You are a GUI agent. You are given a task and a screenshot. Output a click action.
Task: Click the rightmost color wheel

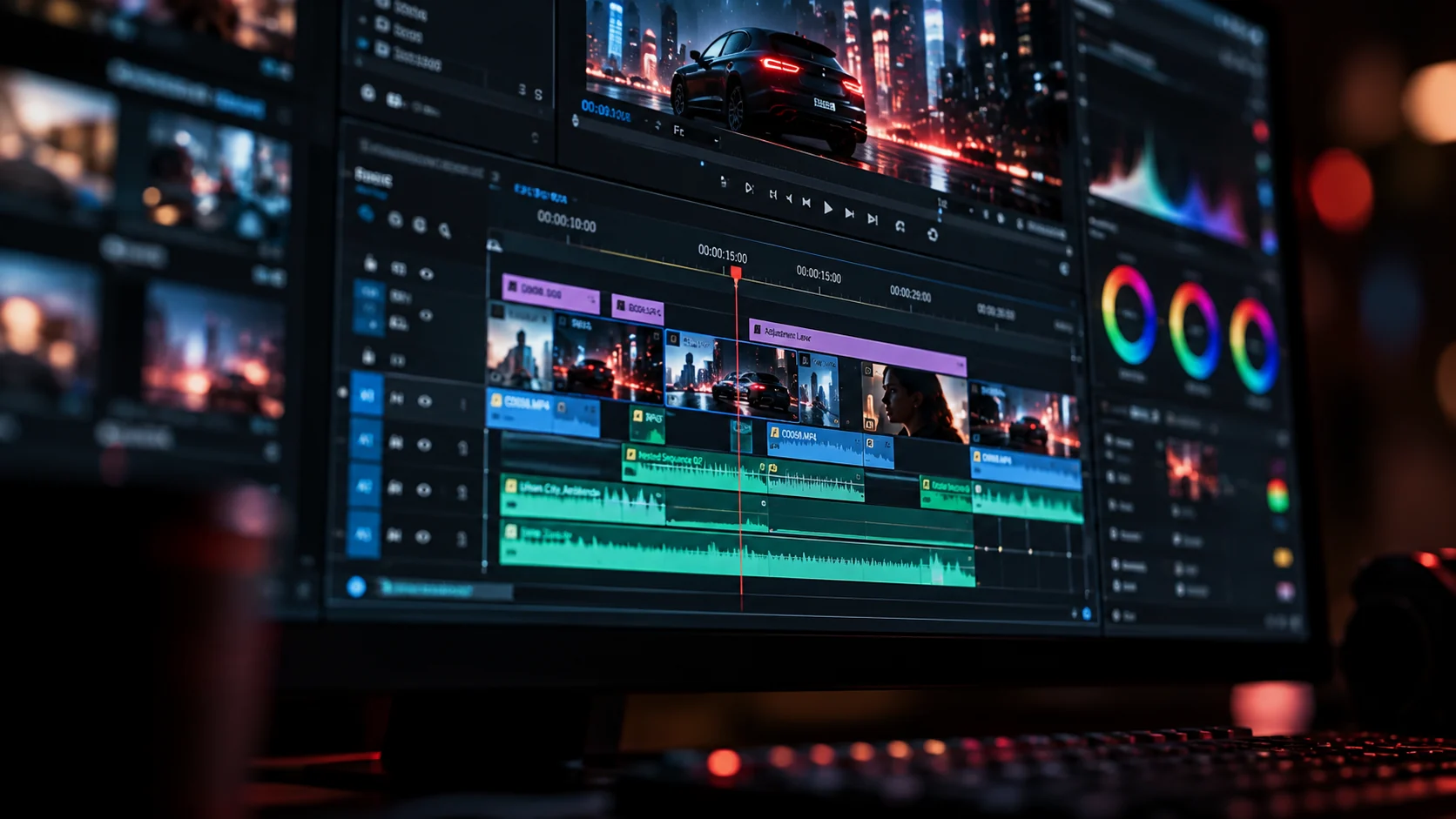tap(1253, 345)
